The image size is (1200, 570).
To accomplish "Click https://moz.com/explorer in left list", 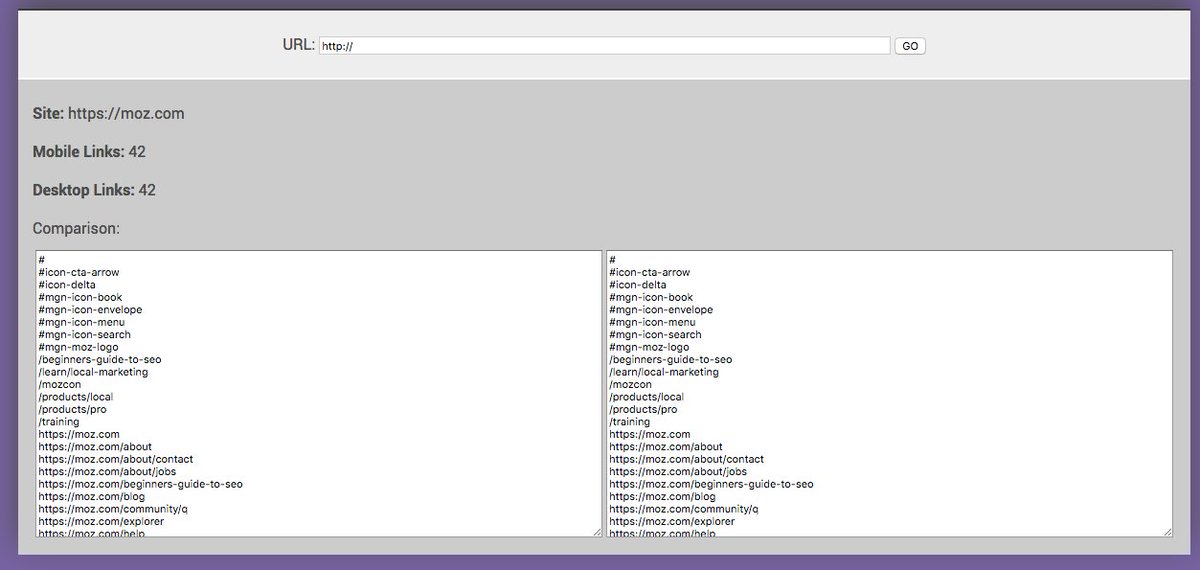I will coord(101,522).
